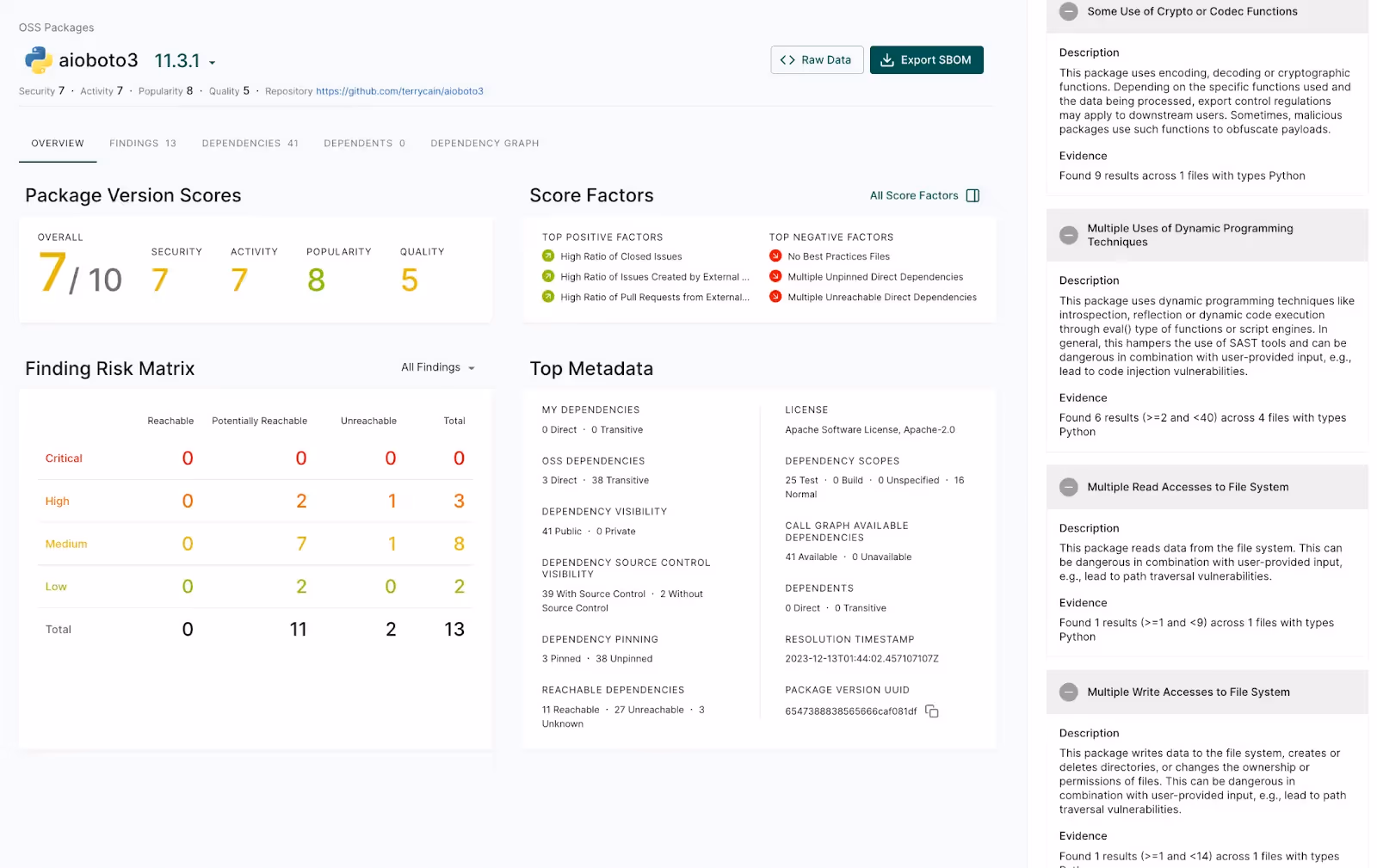
Task: Collapse Multiple Read Accesses to File System header
Action: tap(1207, 487)
